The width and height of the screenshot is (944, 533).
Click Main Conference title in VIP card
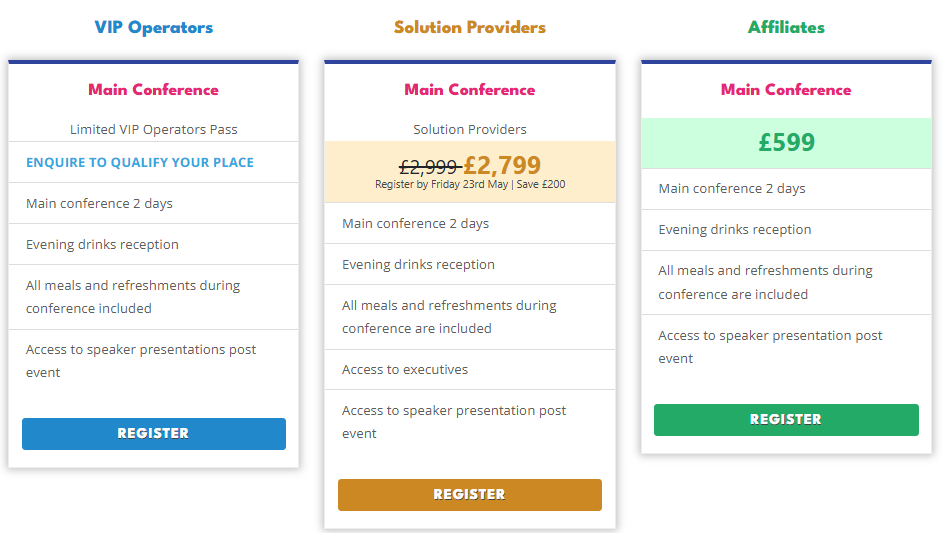[x=154, y=90]
